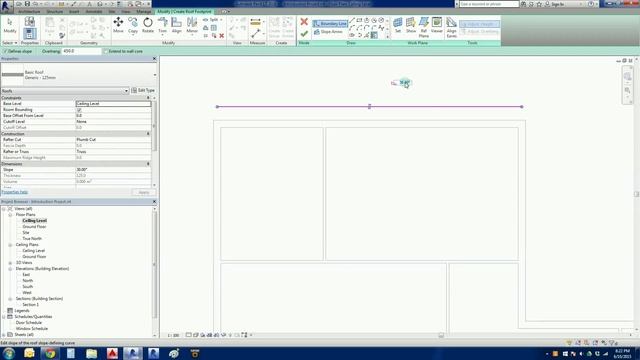Toggle Extend to wall core checkbox
The image size is (640, 360).
tap(106, 51)
